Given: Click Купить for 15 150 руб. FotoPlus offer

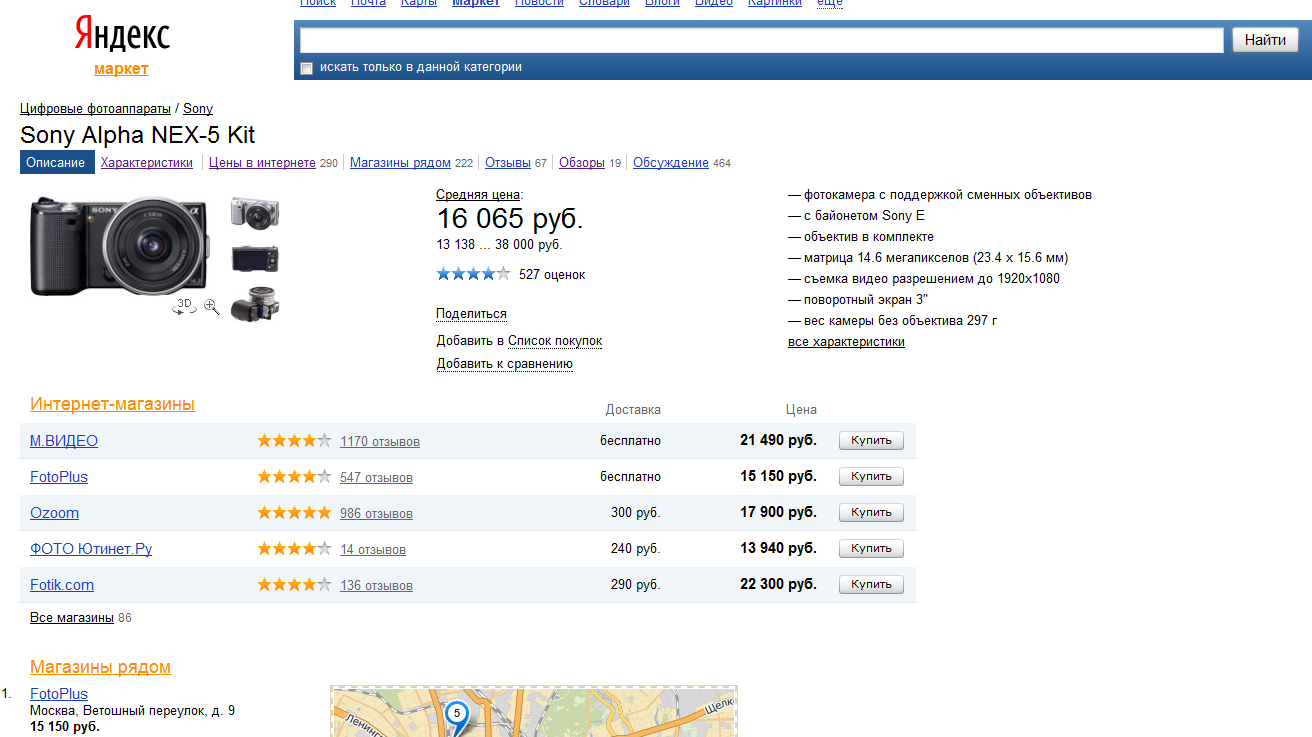Looking at the screenshot, I should coord(871,477).
